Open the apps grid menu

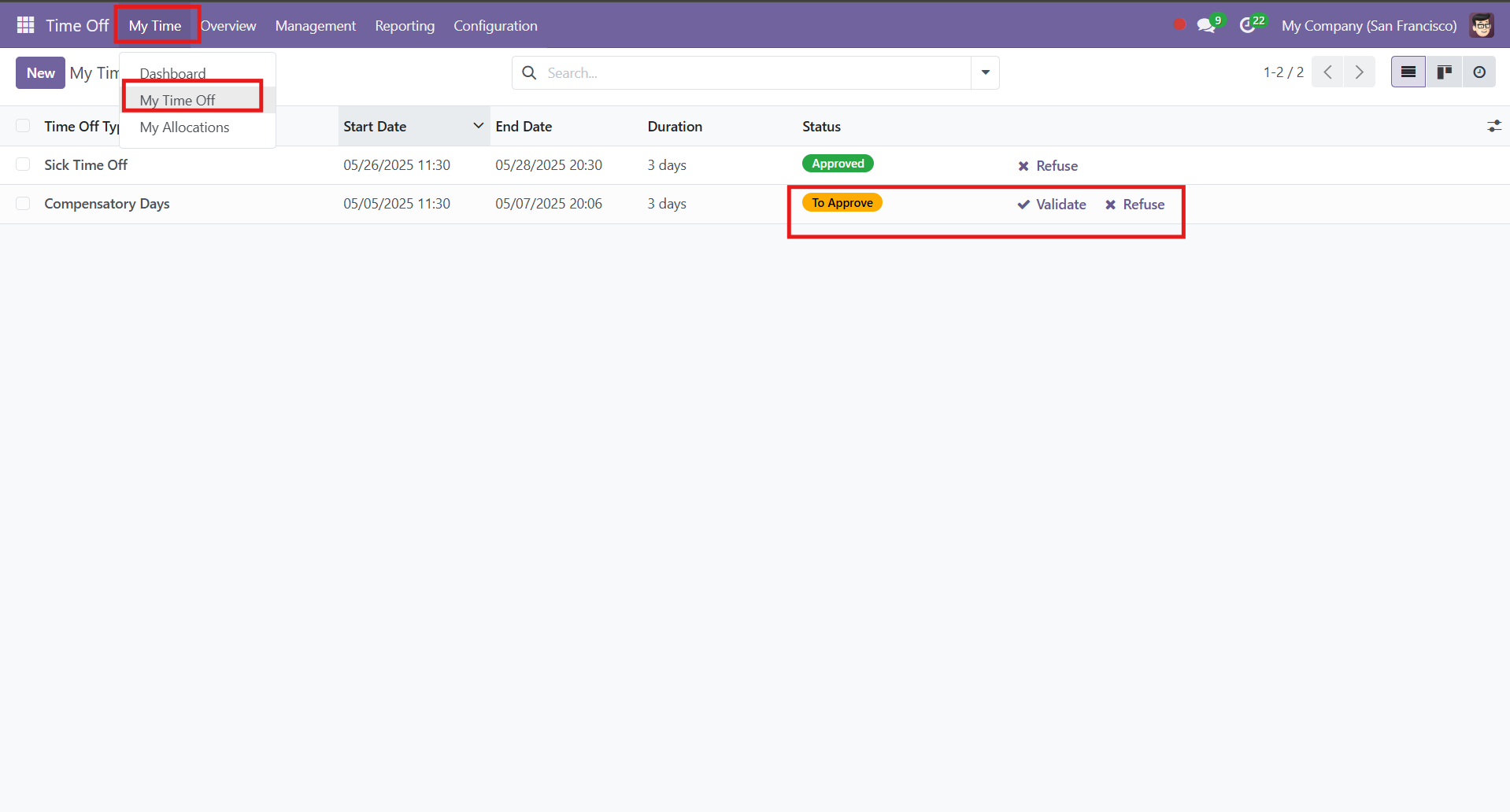(25, 24)
